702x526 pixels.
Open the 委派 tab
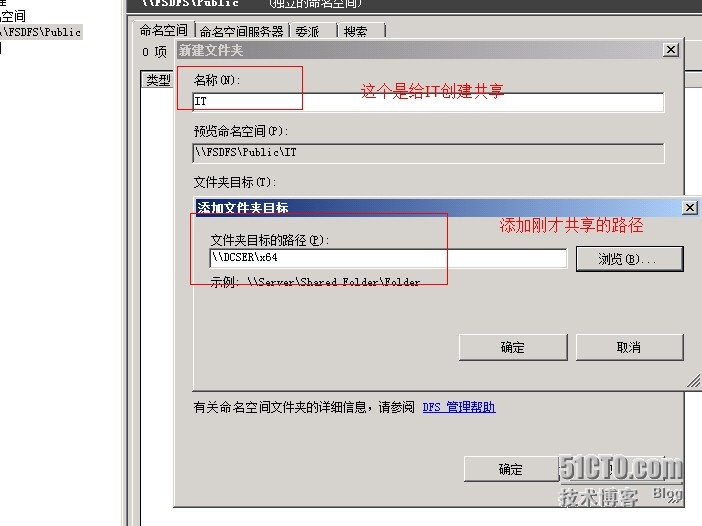tap(313, 31)
